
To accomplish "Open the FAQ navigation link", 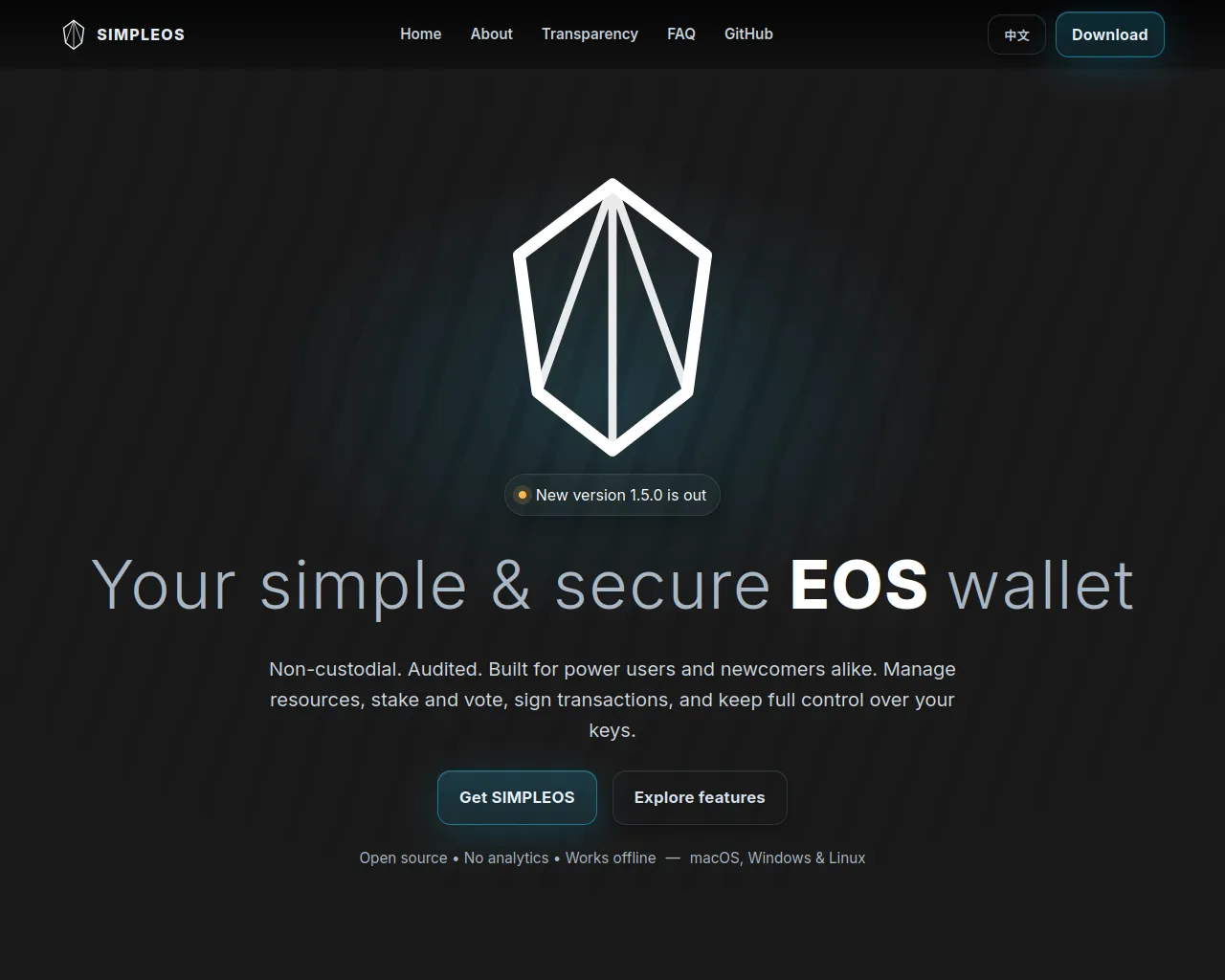I will pos(681,33).
